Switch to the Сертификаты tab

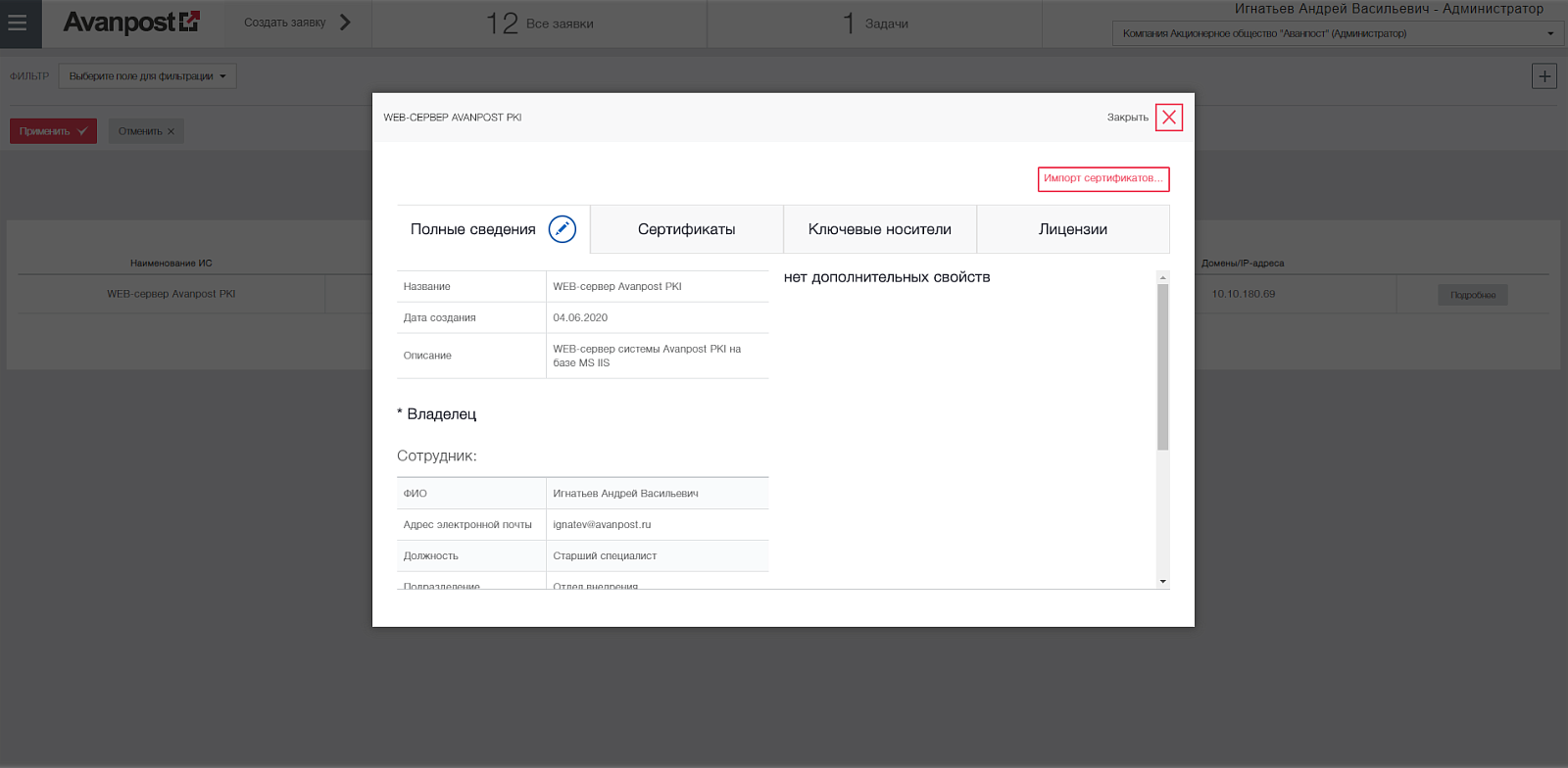[687, 229]
